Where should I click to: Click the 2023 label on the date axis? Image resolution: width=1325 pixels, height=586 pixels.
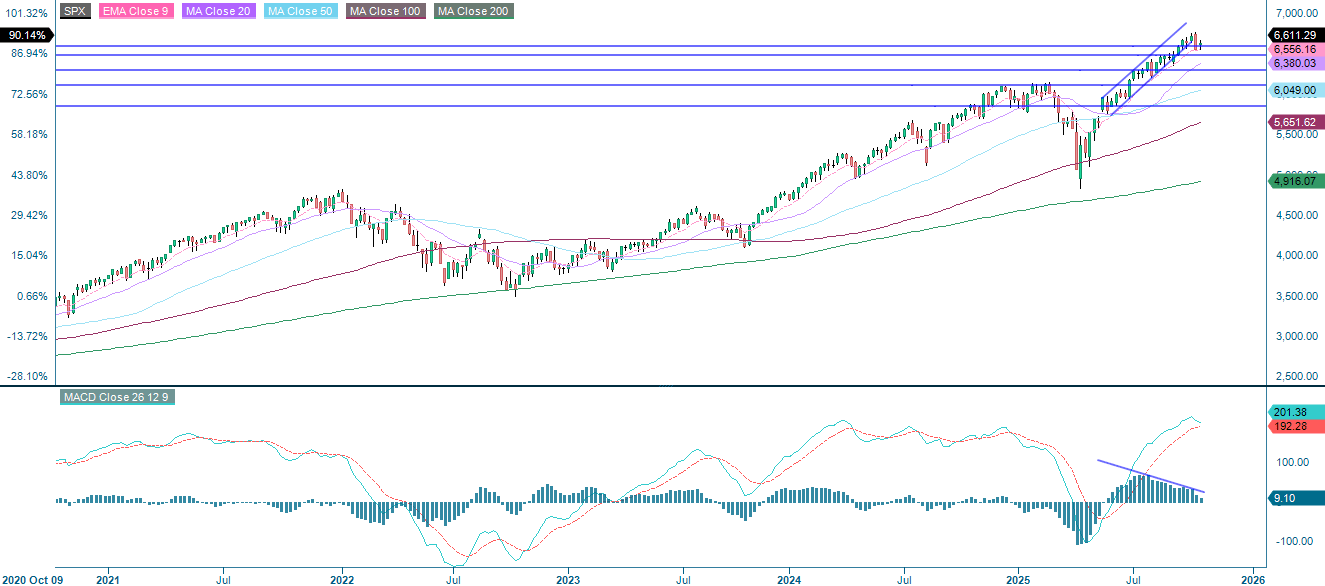pyautogui.click(x=567, y=578)
